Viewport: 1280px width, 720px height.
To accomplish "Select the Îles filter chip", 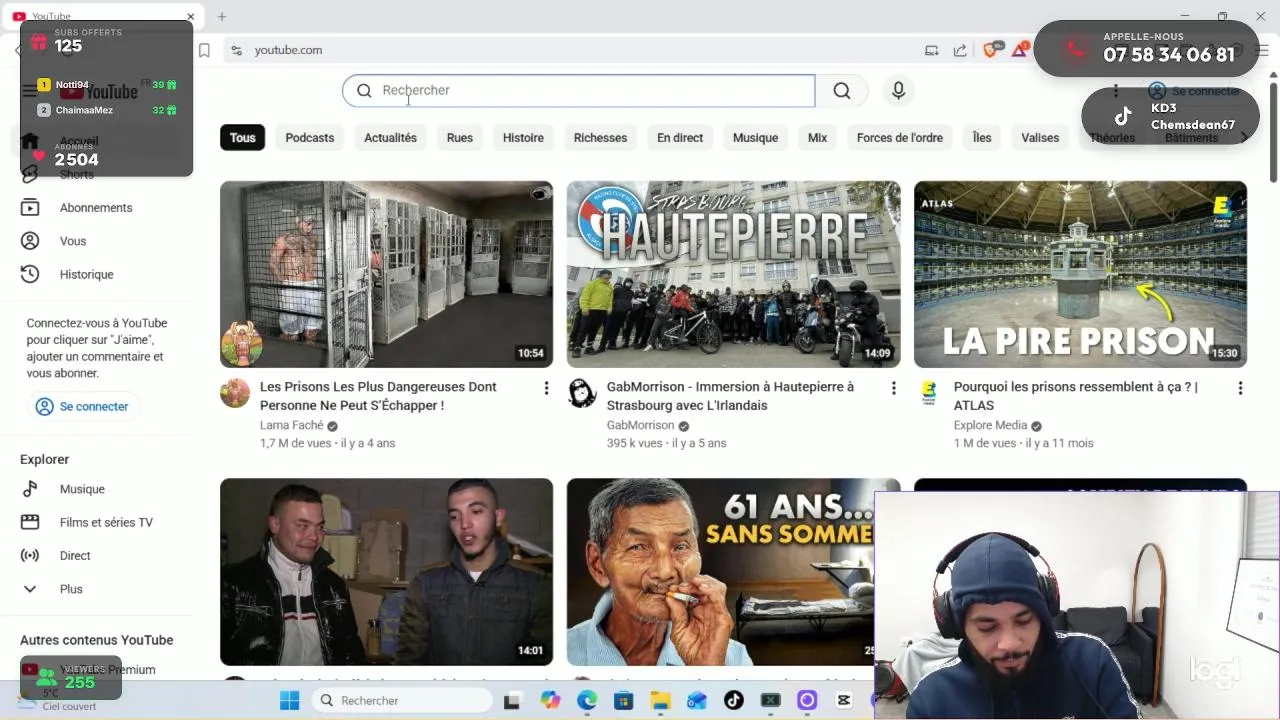I will pyautogui.click(x=982, y=138).
